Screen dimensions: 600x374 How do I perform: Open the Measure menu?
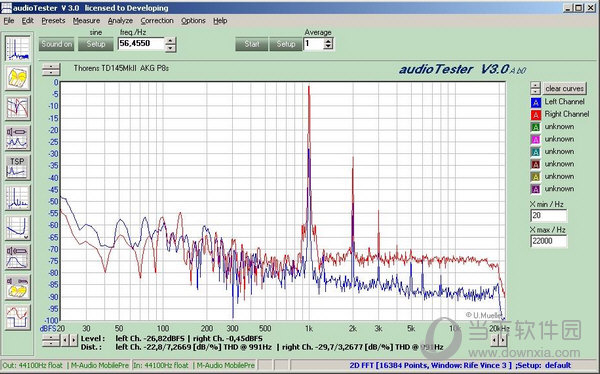click(x=86, y=21)
